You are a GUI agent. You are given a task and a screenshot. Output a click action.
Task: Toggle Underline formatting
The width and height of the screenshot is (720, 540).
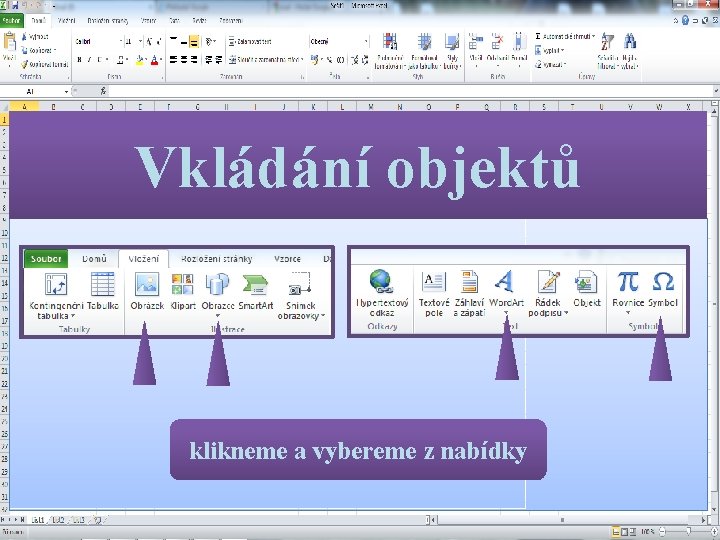(99, 60)
